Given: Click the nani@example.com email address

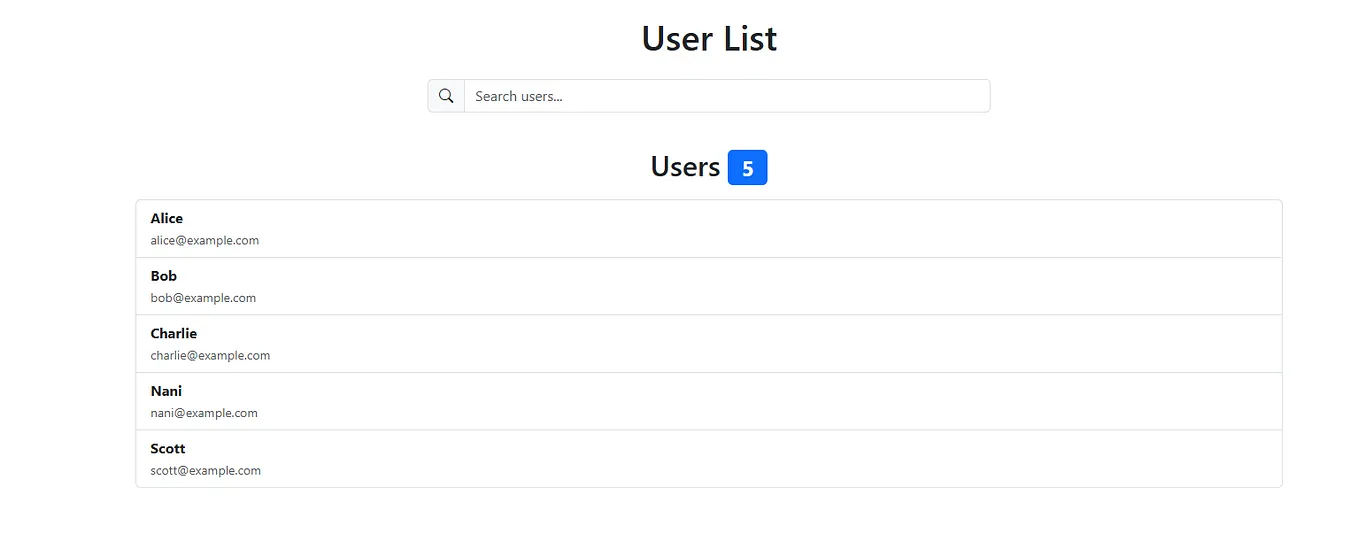Looking at the screenshot, I should [x=204, y=413].
